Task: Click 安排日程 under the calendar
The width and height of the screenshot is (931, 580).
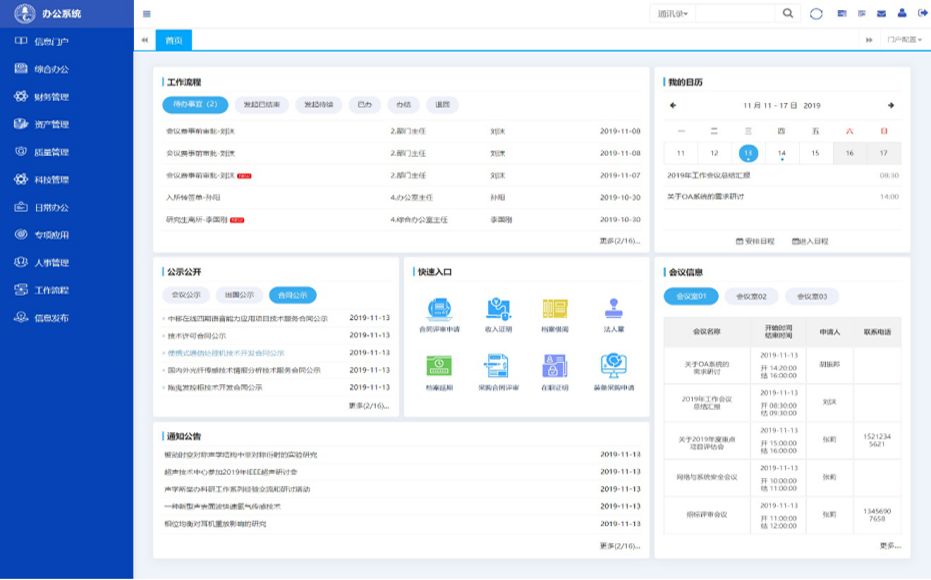Action: click(x=755, y=241)
